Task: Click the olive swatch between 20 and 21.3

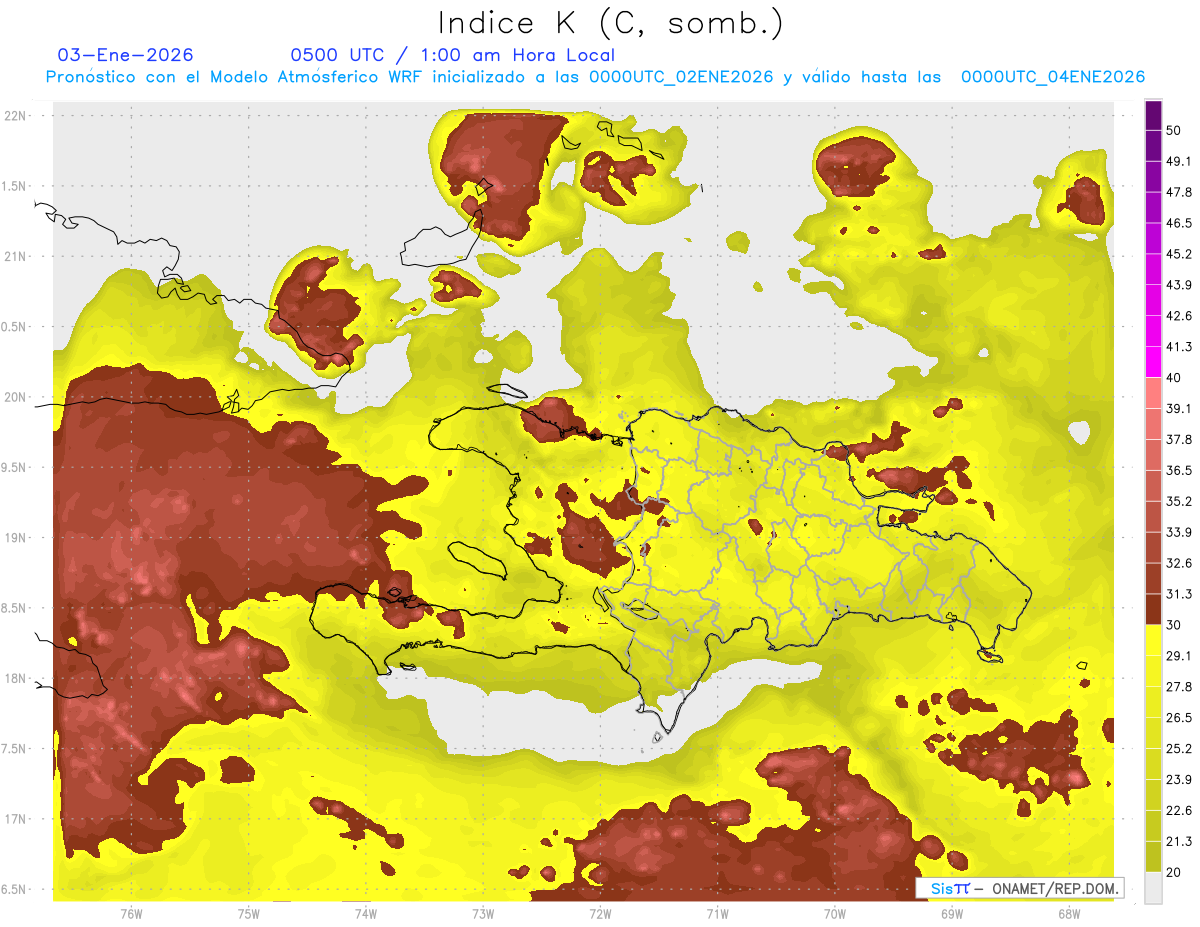Action: point(1153,857)
